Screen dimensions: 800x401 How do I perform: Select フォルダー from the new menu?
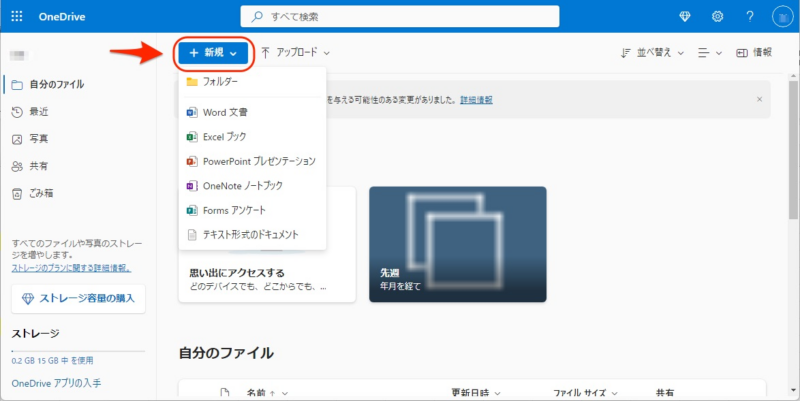(x=252, y=82)
